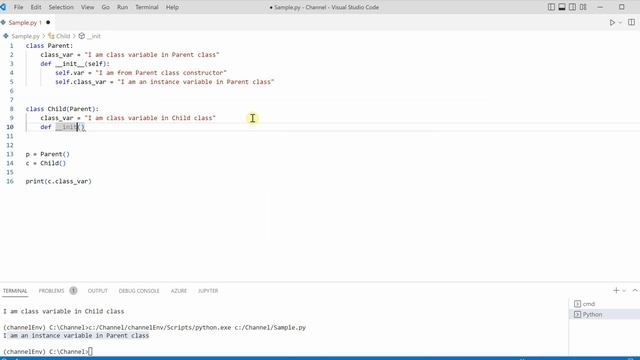Open the Edit menu
Screen dimensions: 640x360
pyautogui.click(x=36, y=7)
